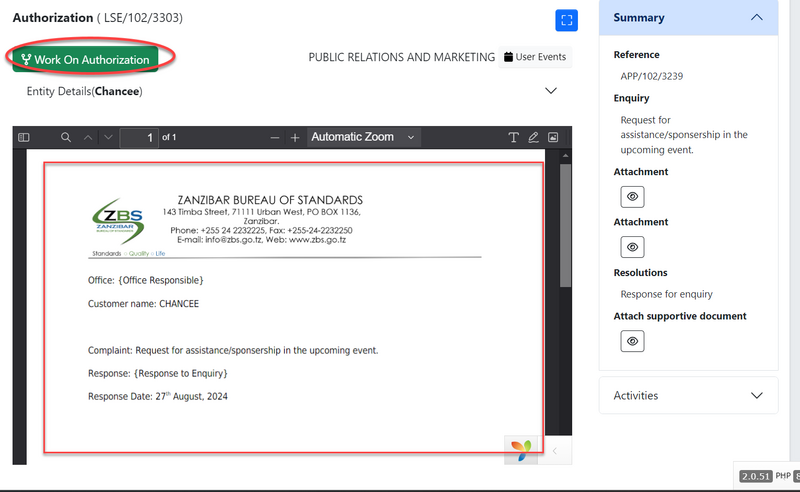Collapse the Summary panel
The image size is (800, 492).
[x=756, y=17]
